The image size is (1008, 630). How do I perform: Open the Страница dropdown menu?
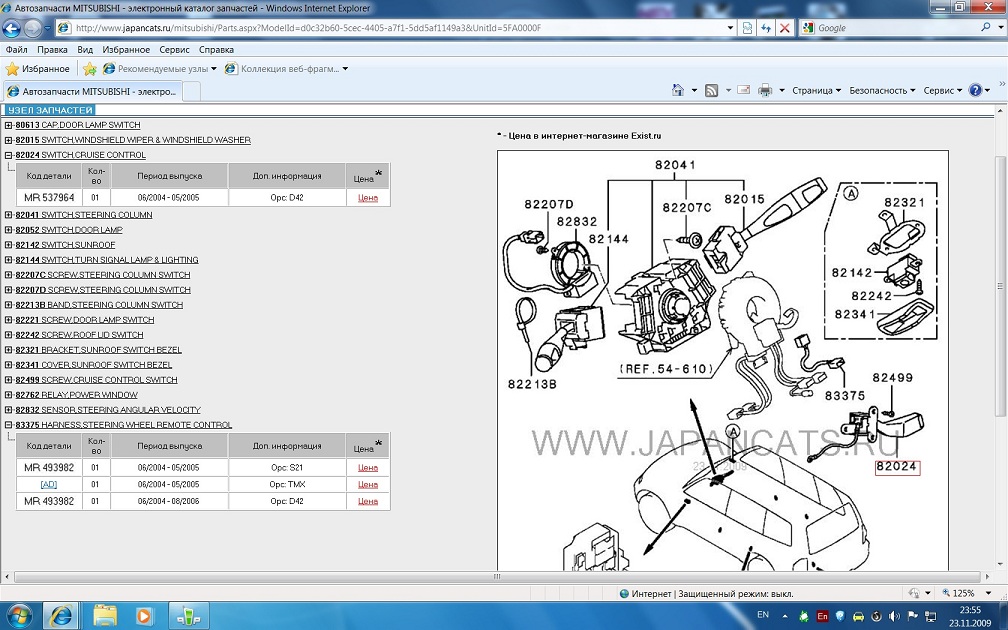point(816,90)
